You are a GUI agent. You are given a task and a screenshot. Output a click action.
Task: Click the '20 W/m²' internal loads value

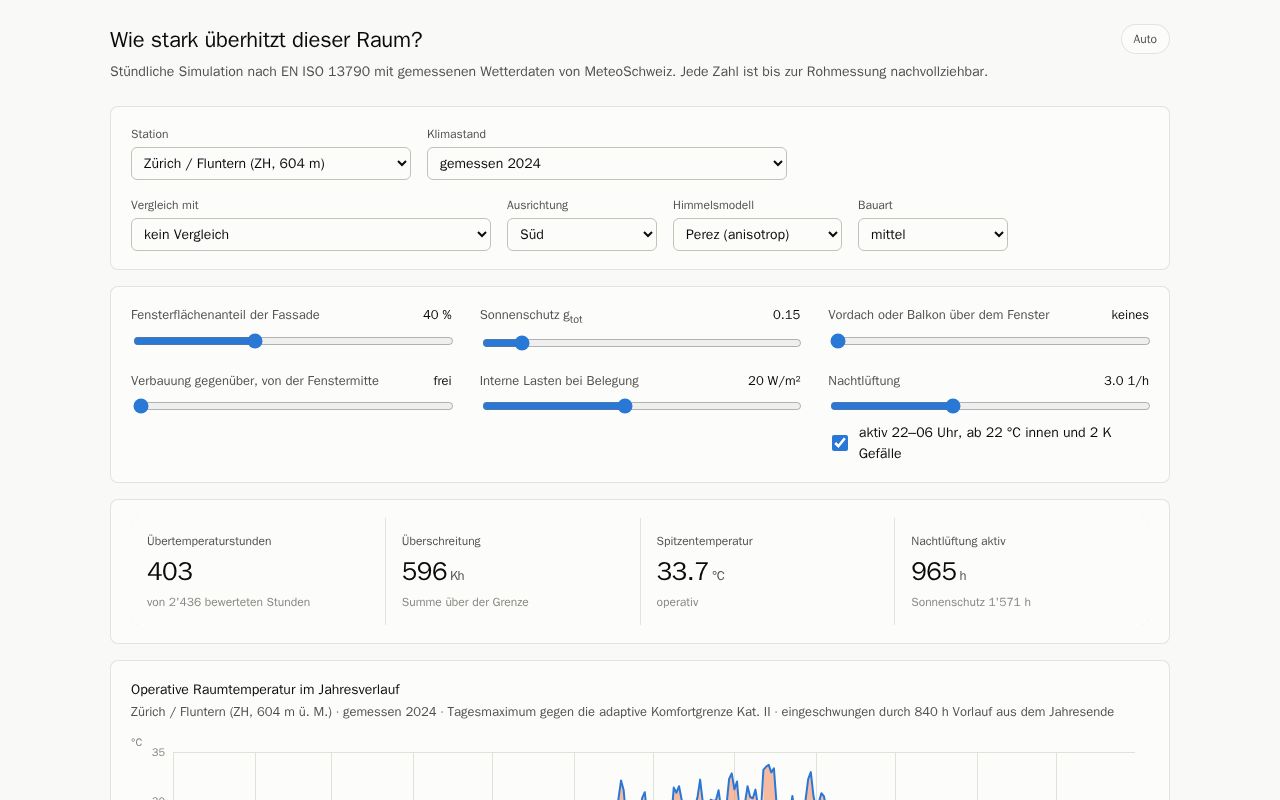[774, 381]
